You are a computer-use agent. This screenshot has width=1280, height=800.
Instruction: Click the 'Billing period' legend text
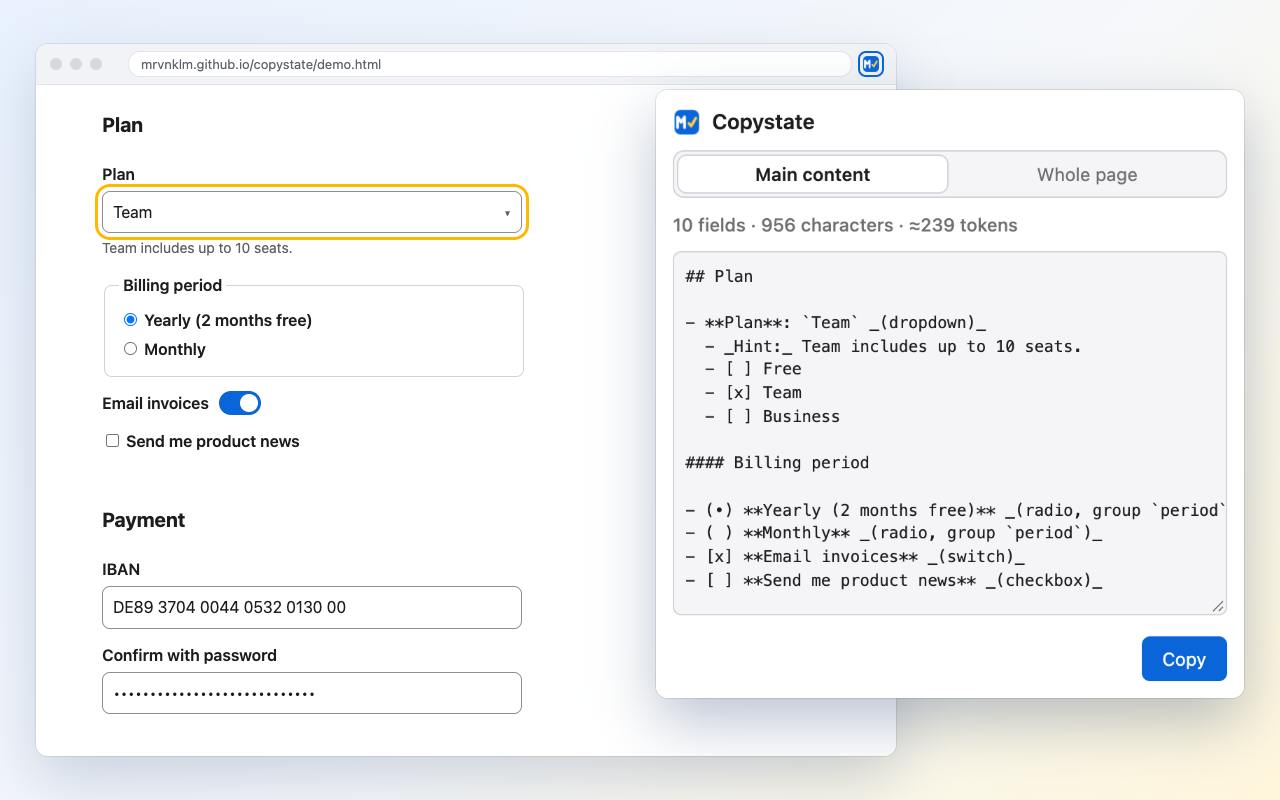click(172, 285)
